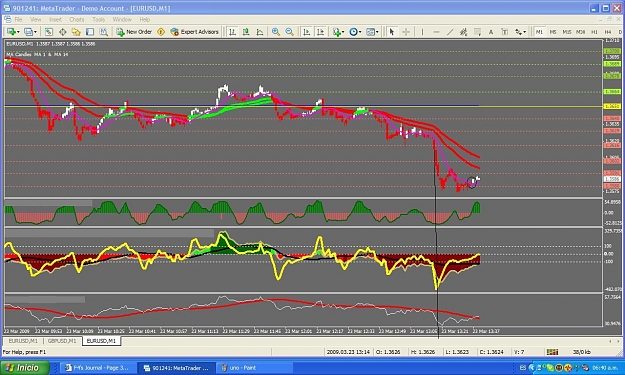Open the Insert menu

(55, 19)
